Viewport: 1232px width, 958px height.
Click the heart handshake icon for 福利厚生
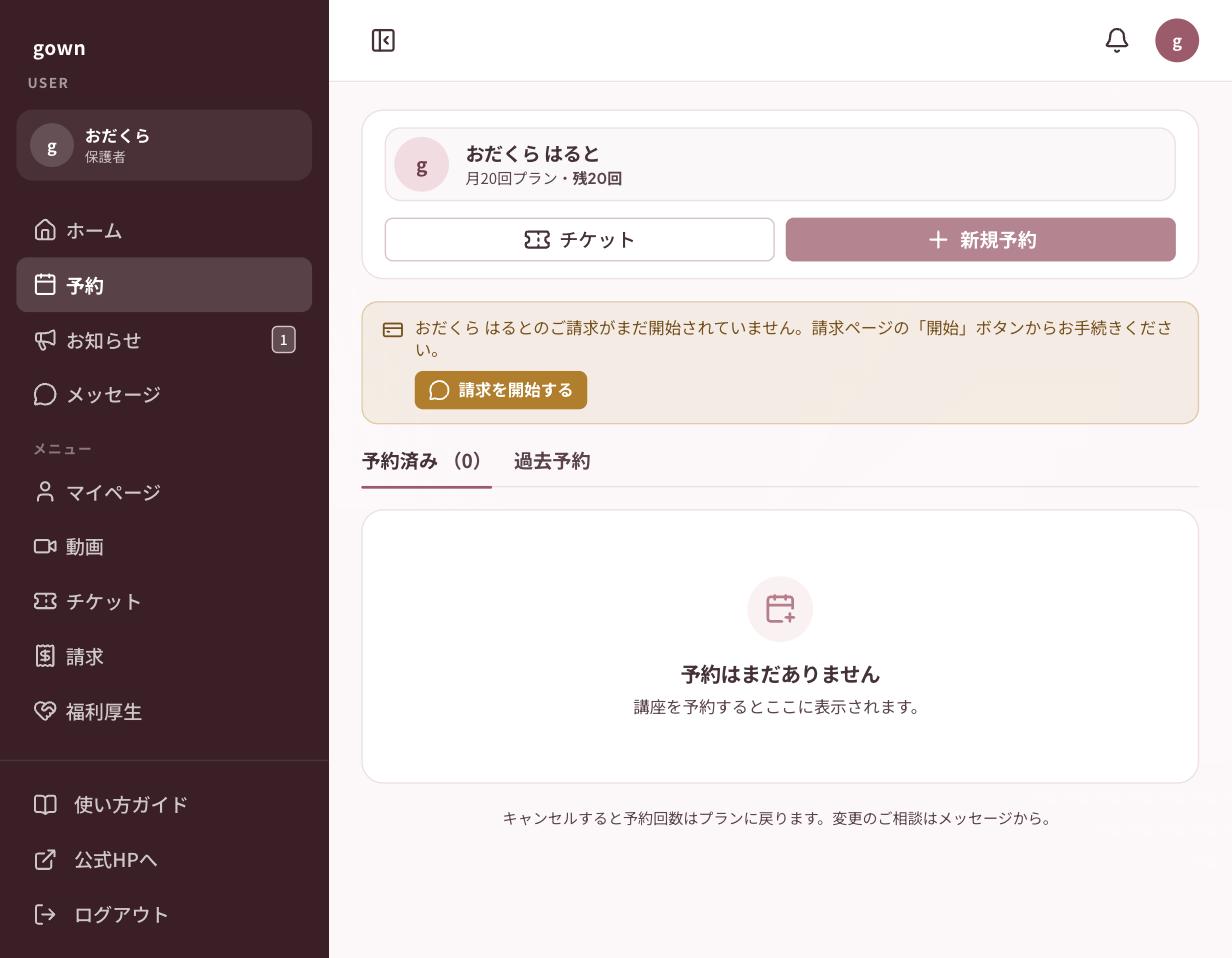coord(45,711)
